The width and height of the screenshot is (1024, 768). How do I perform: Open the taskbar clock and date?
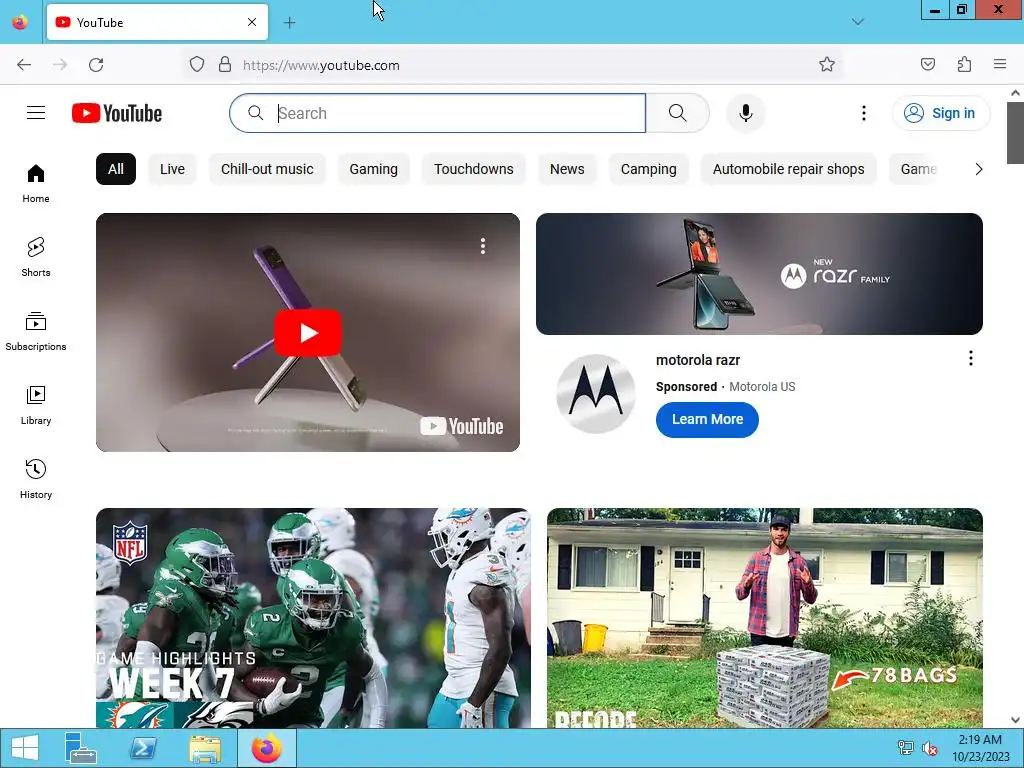click(x=980, y=748)
